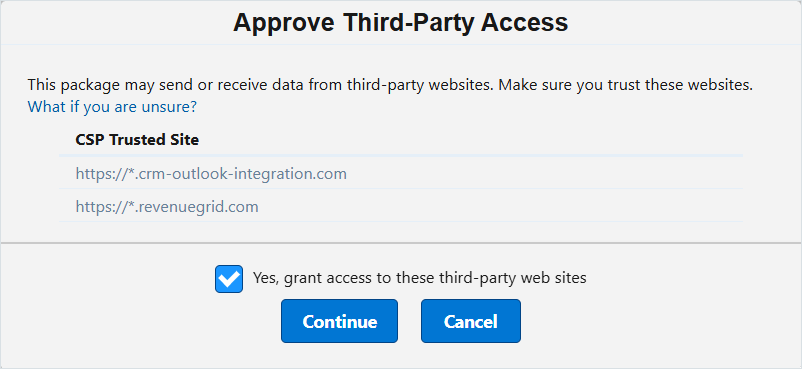
Task: Toggle the blue checkmark icon
Action: click(x=229, y=279)
